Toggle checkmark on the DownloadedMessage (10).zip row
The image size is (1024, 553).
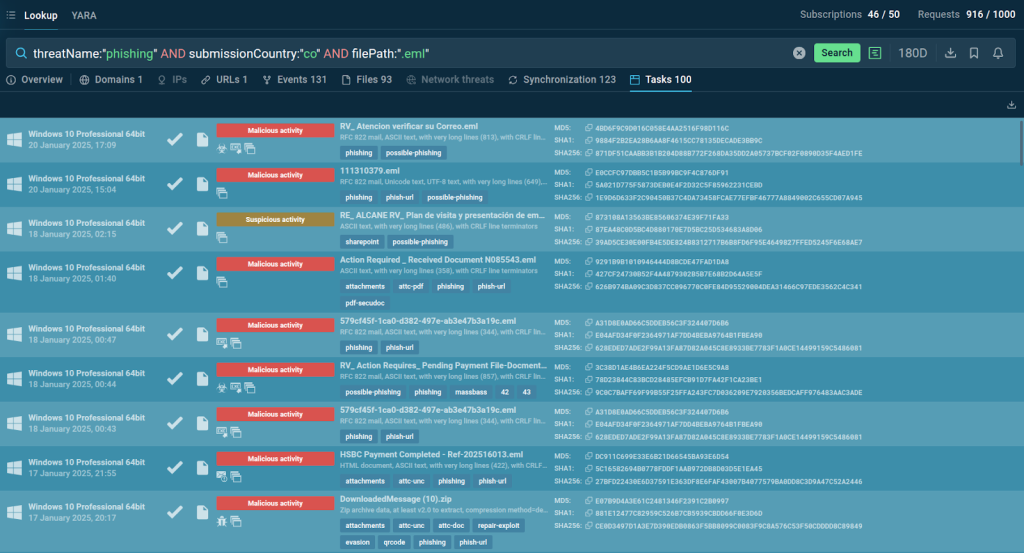click(175, 511)
